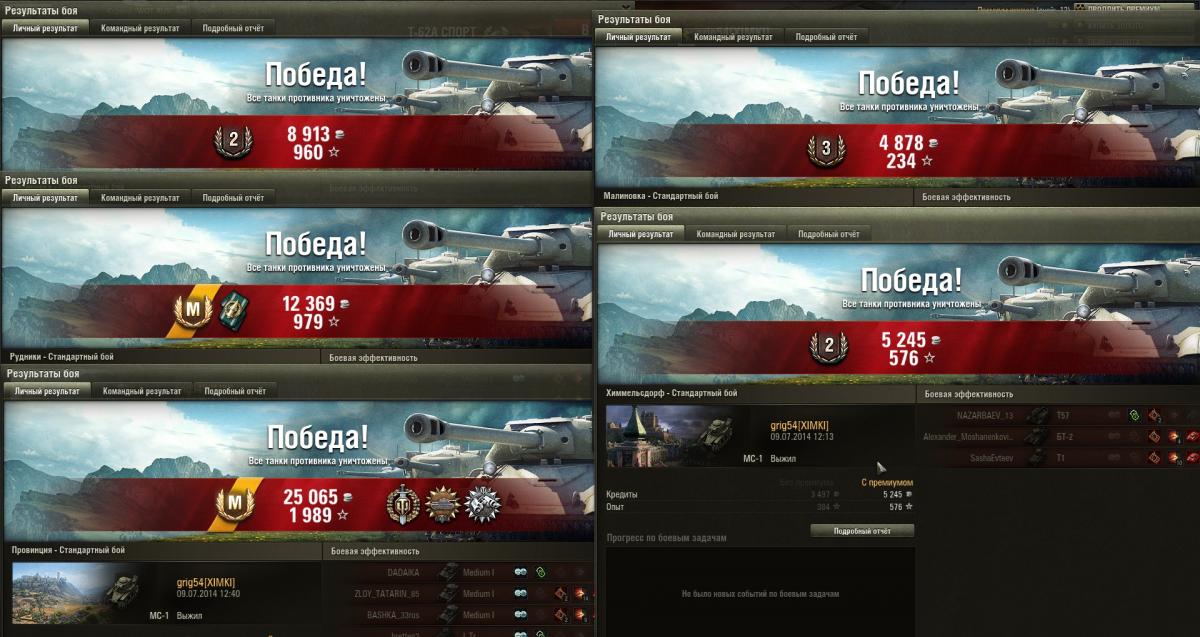Screen dimensions: 1200x637
Task: Click the 'Подробный отчёт' button under the credits table
Action: [x=862, y=531]
